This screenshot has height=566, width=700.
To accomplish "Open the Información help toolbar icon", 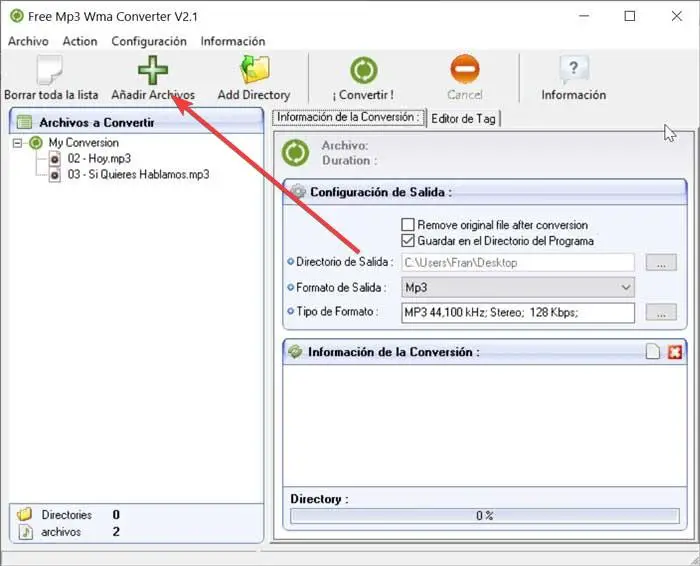I will click(574, 70).
